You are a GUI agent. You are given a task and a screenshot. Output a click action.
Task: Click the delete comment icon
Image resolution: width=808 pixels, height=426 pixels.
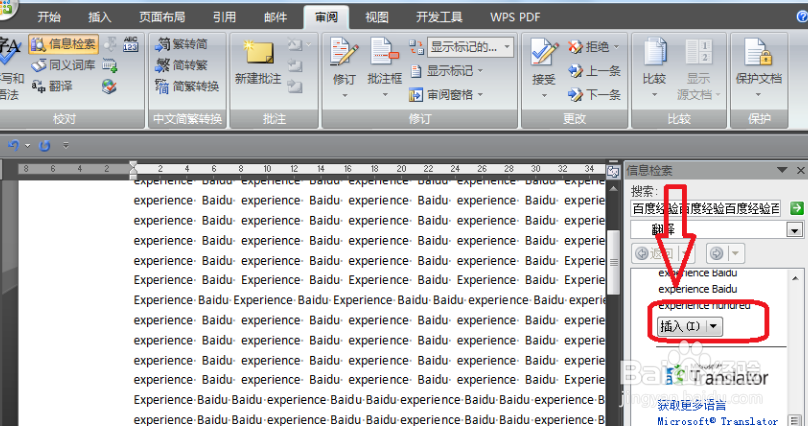coord(295,45)
